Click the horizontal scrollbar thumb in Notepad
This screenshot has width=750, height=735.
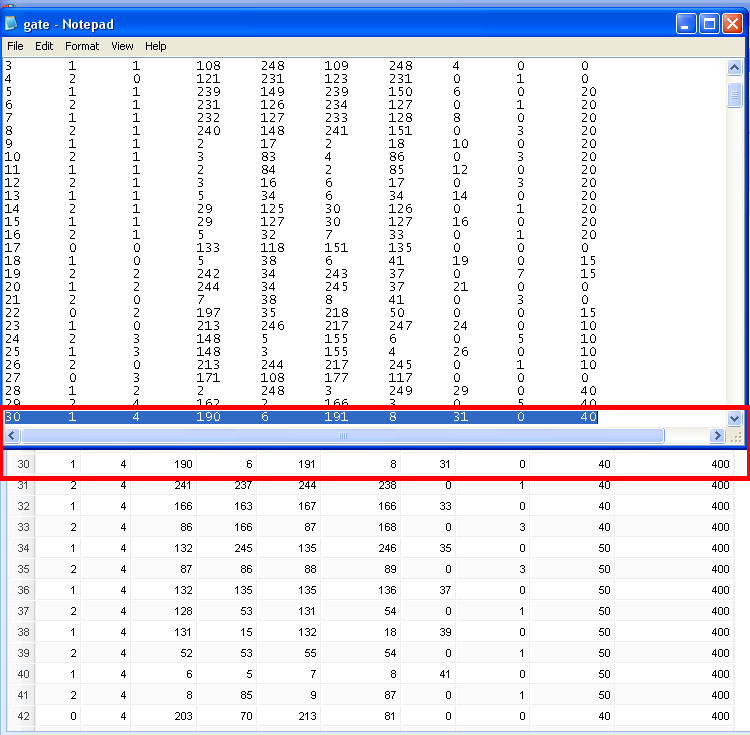click(342, 436)
